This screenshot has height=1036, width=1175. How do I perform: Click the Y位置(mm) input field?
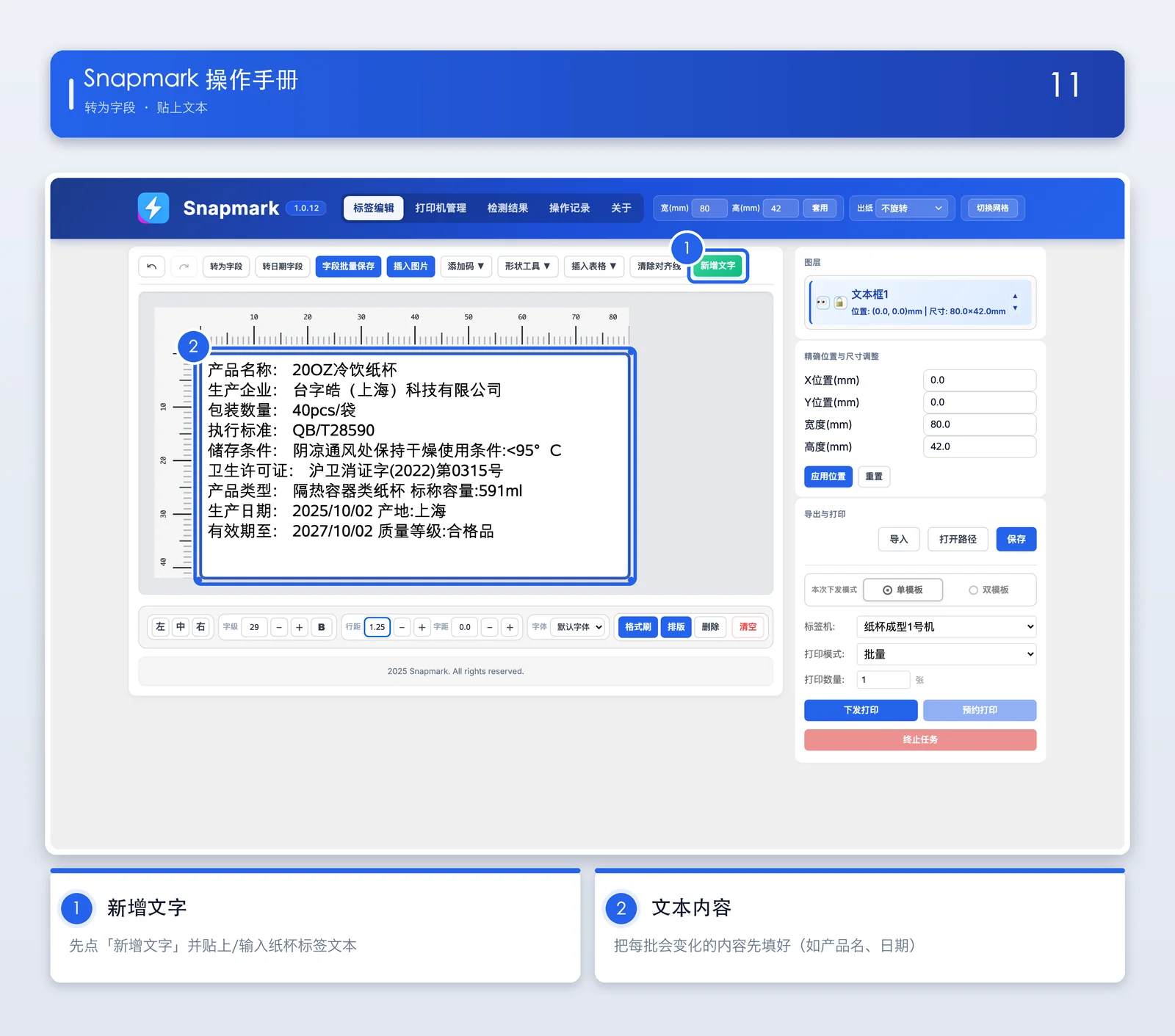[980, 402]
